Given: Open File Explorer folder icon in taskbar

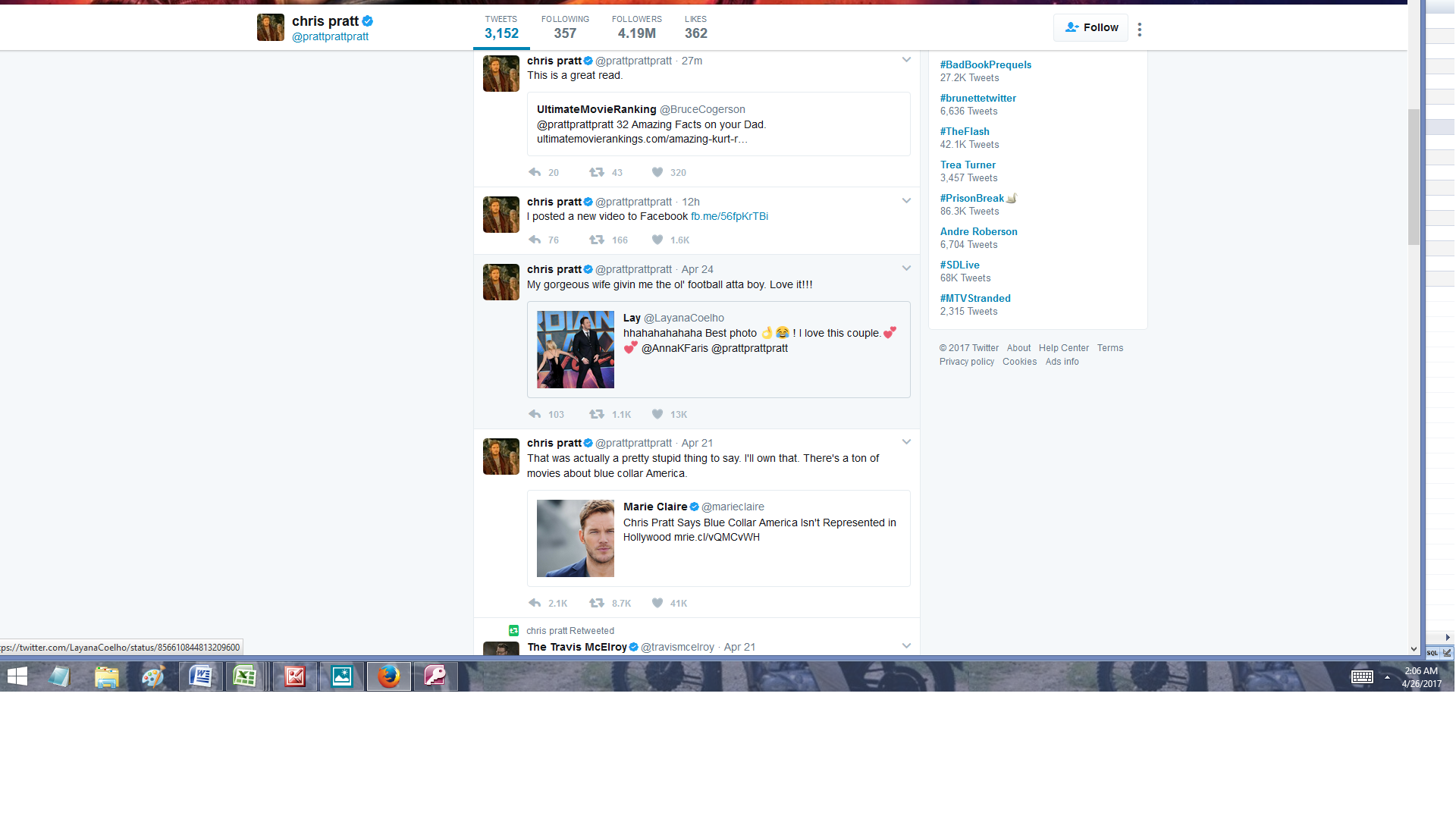Looking at the screenshot, I should click(x=107, y=676).
